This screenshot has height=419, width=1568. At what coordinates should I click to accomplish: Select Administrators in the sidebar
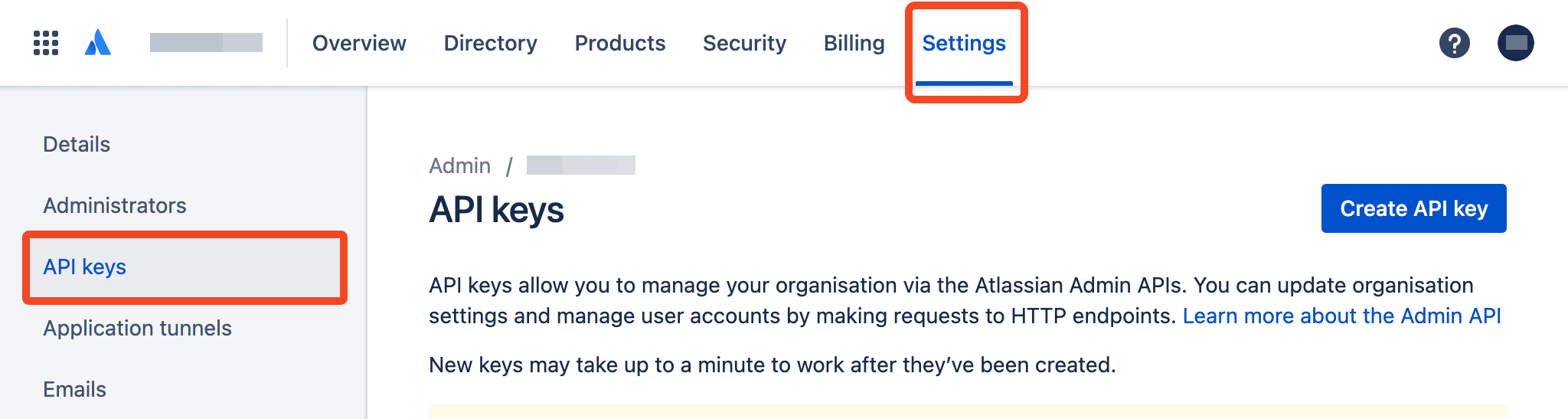(x=115, y=205)
